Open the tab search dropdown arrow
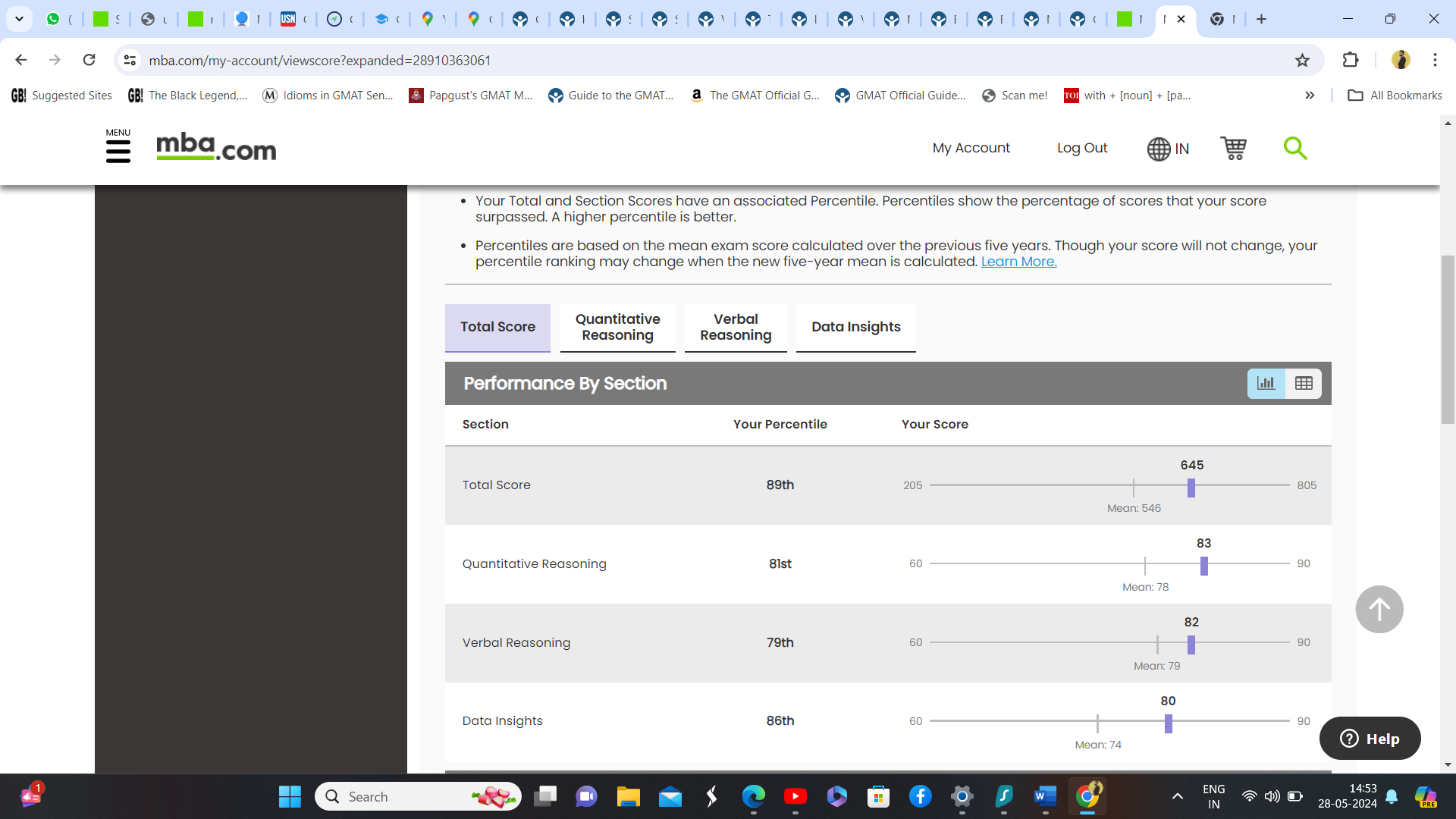The height and width of the screenshot is (819, 1456). [20, 19]
